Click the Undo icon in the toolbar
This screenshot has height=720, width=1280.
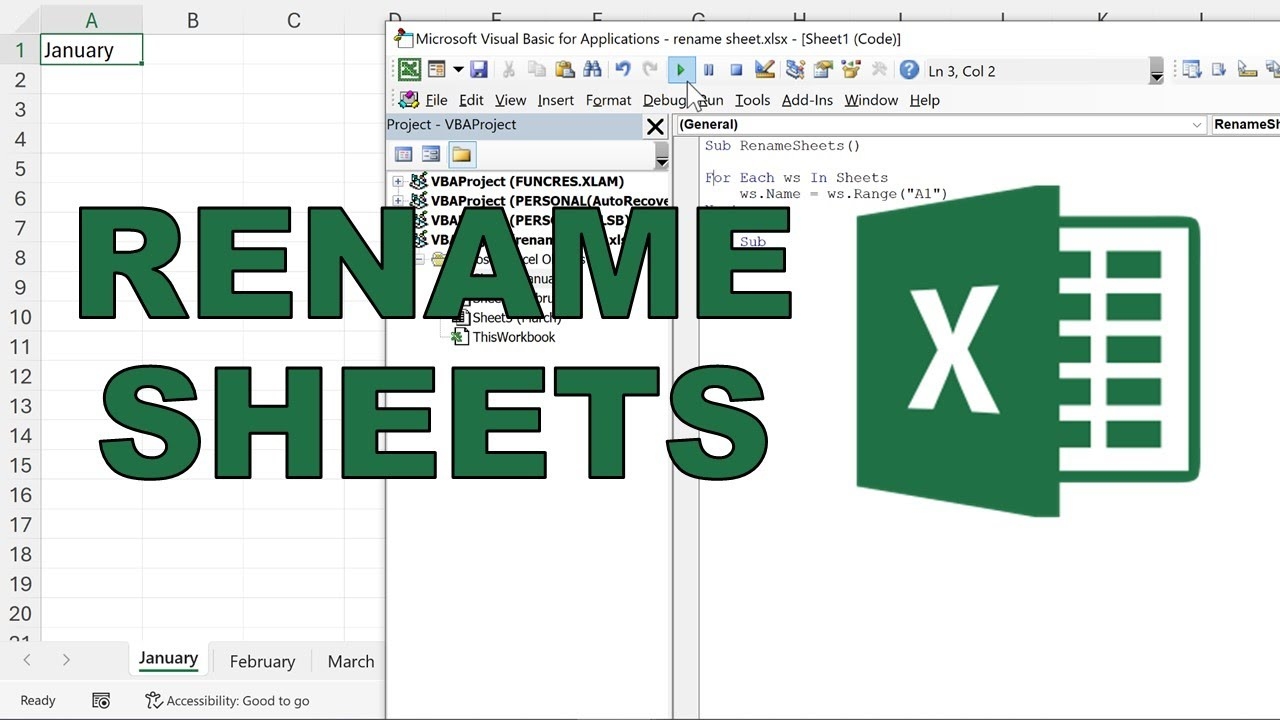pyautogui.click(x=622, y=69)
